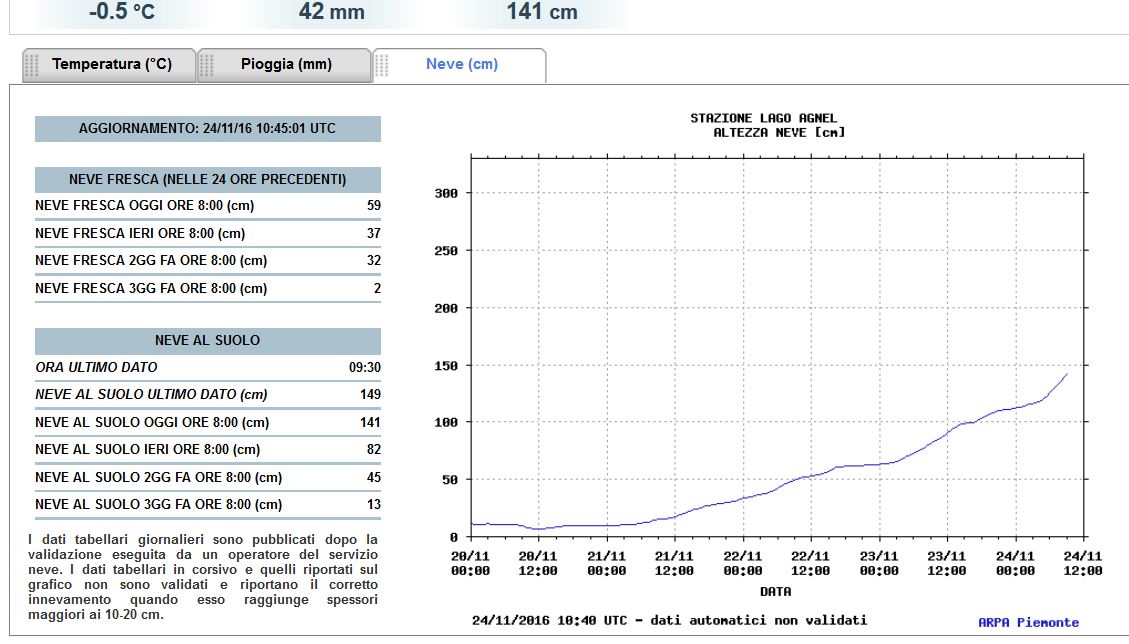
Task: Select the NEVE FRESCA 2GG FA ORE 8:00 label
Action: point(151,261)
